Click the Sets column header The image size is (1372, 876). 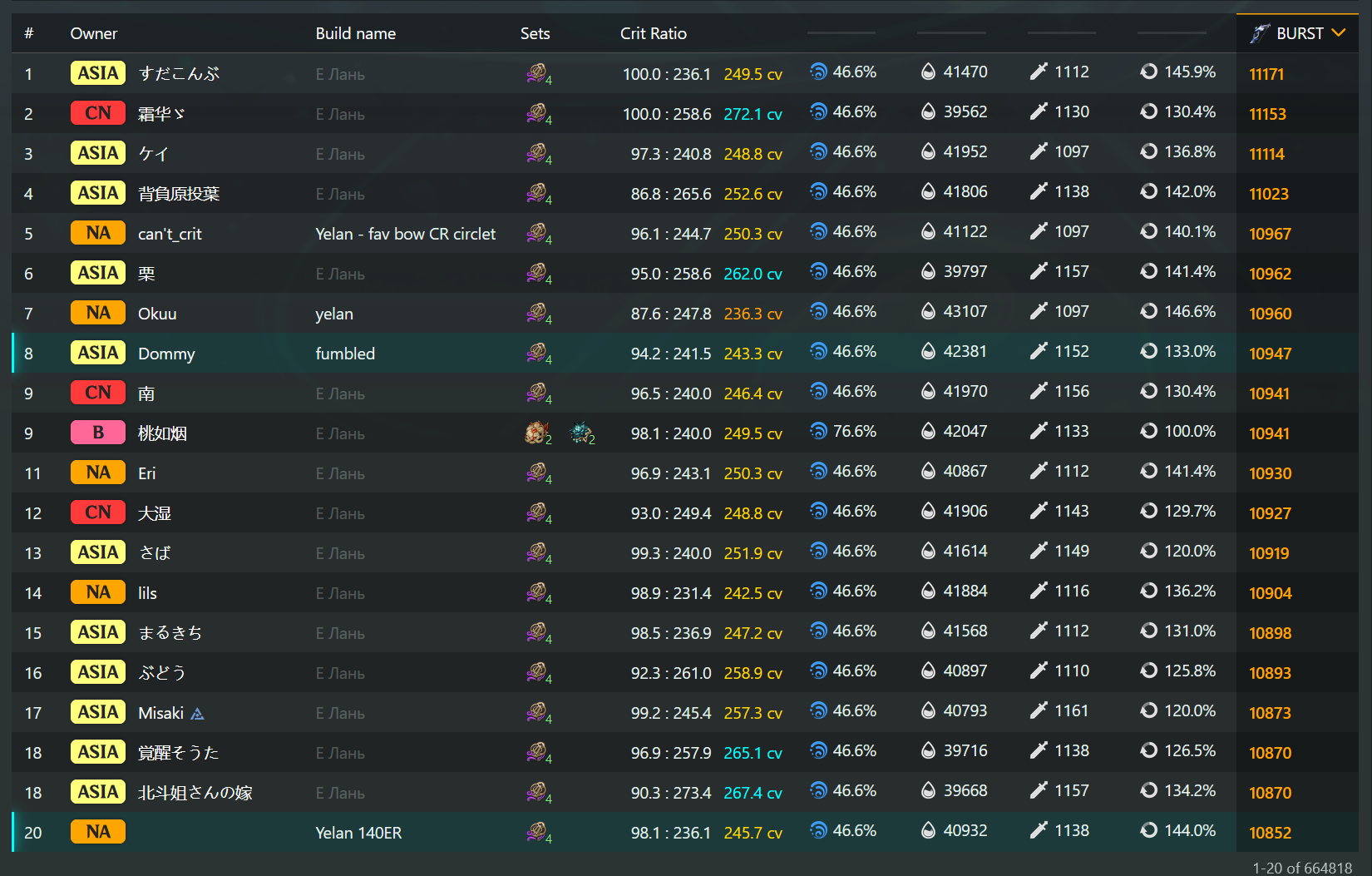click(535, 33)
